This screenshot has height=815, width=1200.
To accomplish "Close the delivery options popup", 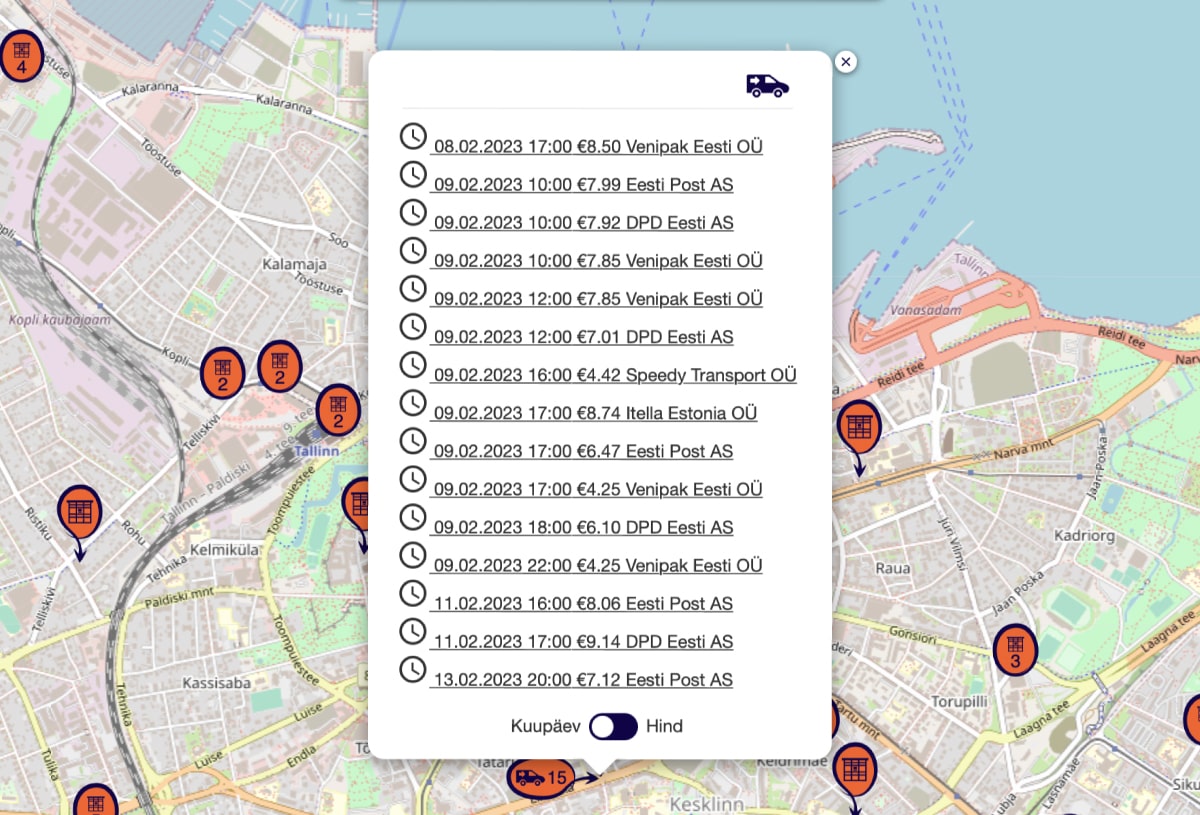I will [846, 62].
